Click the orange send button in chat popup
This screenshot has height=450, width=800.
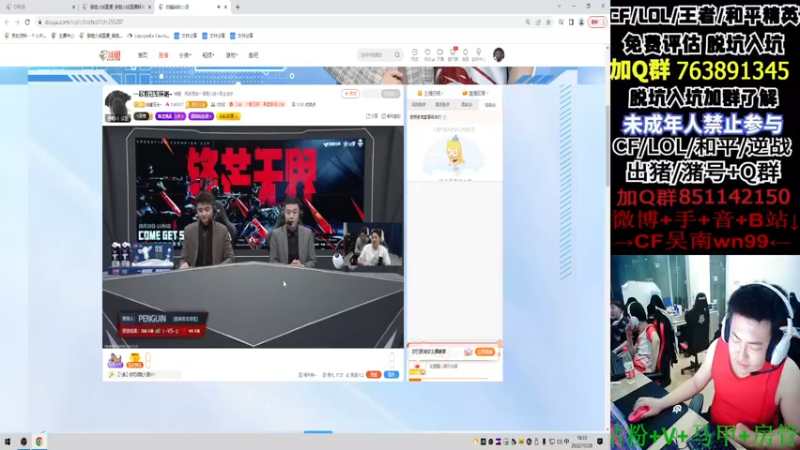click(485, 352)
